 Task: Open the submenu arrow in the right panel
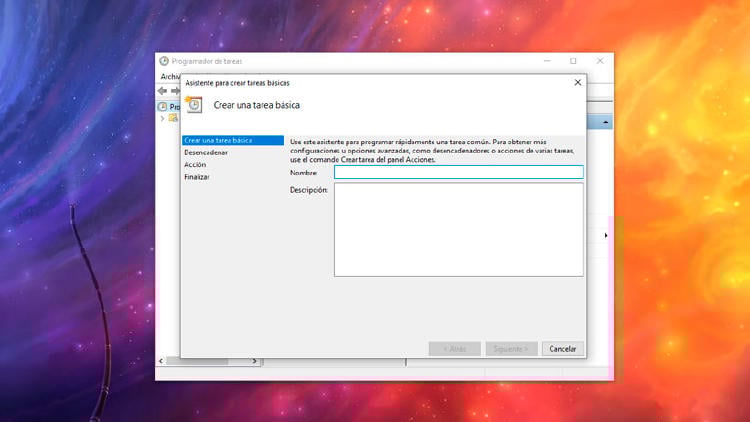(x=606, y=235)
